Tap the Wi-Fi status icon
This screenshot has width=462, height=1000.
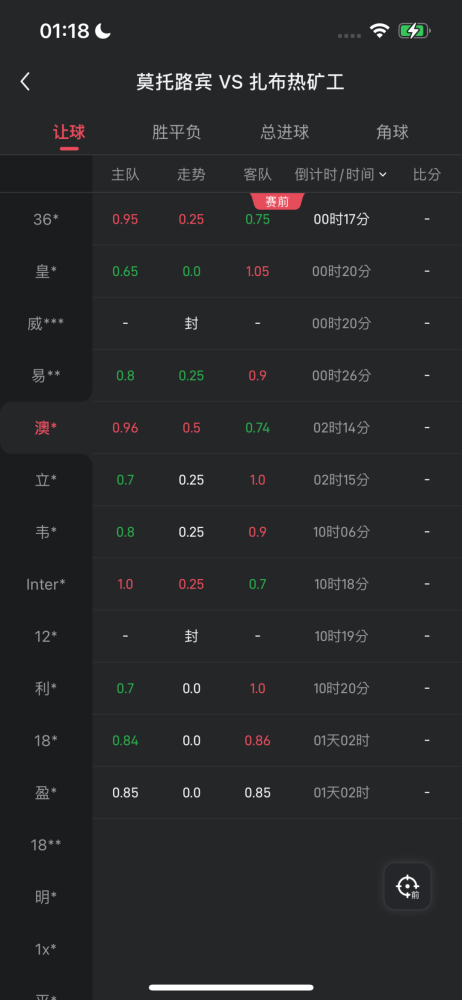380,31
